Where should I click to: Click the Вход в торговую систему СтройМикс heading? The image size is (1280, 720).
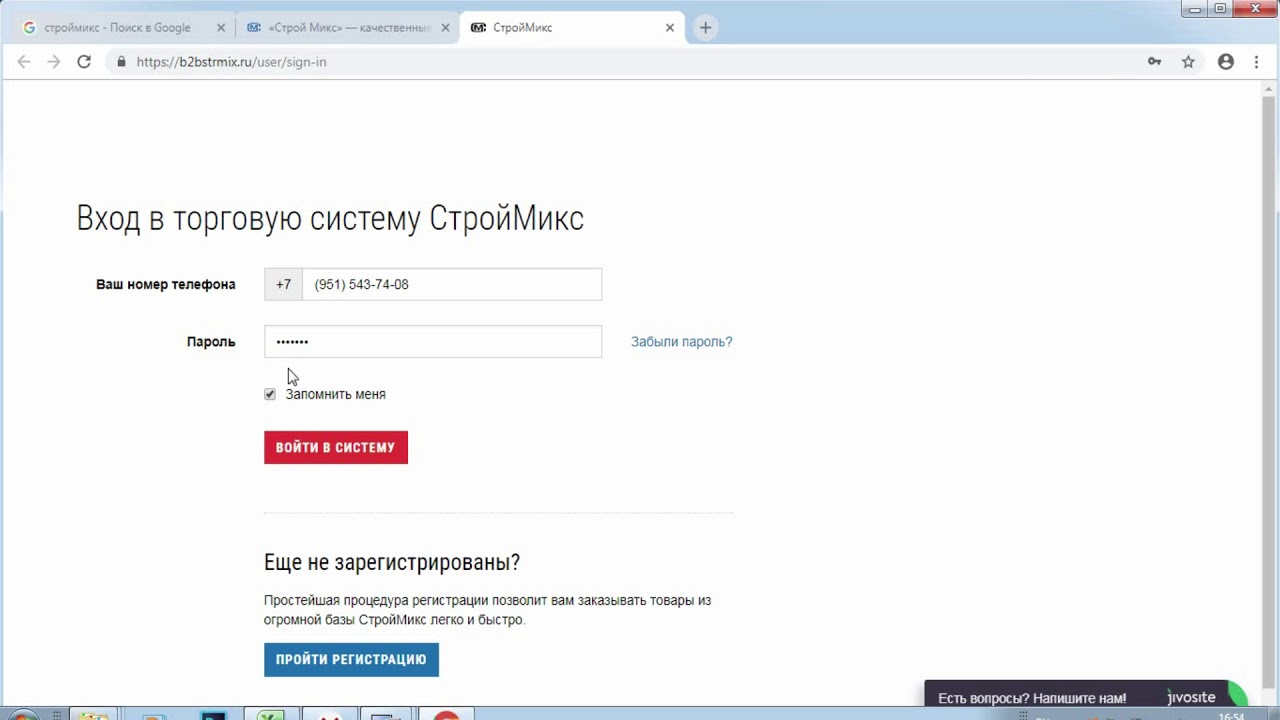tap(330, 218)
